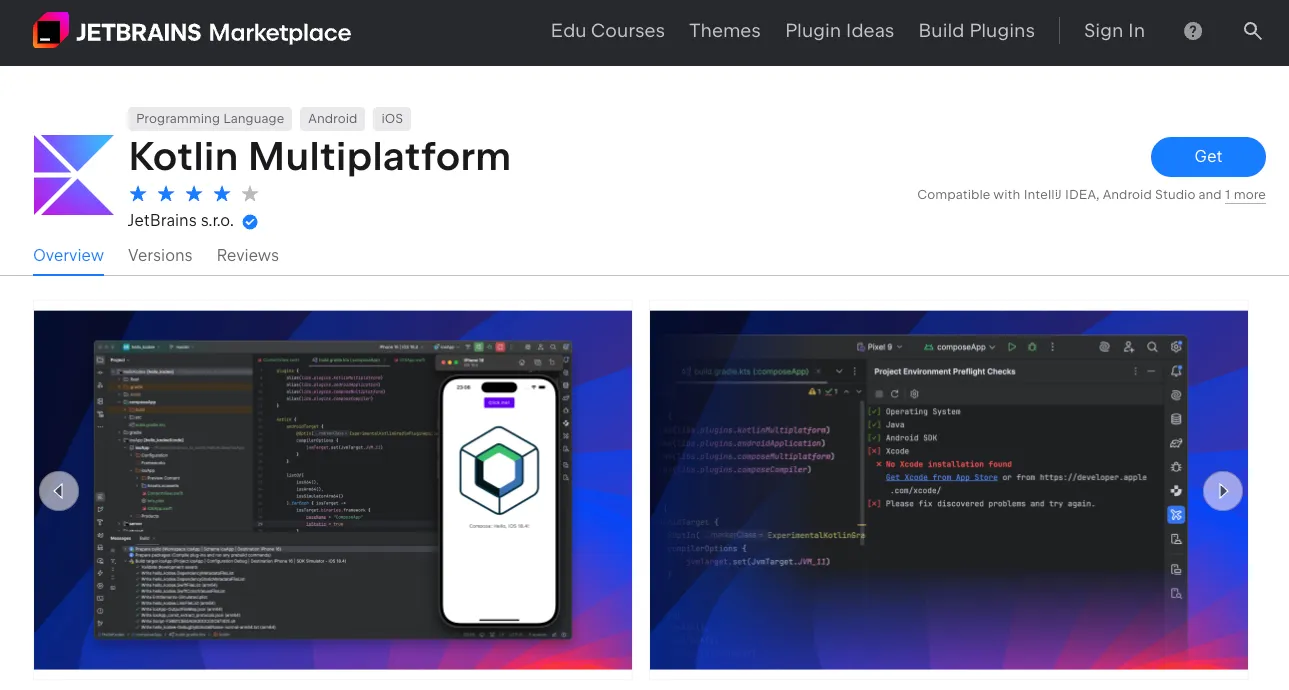Click the rerun icon in the Preflight Checks panel
Screen dimensions: 1289x690
click(x=895, y=394)
